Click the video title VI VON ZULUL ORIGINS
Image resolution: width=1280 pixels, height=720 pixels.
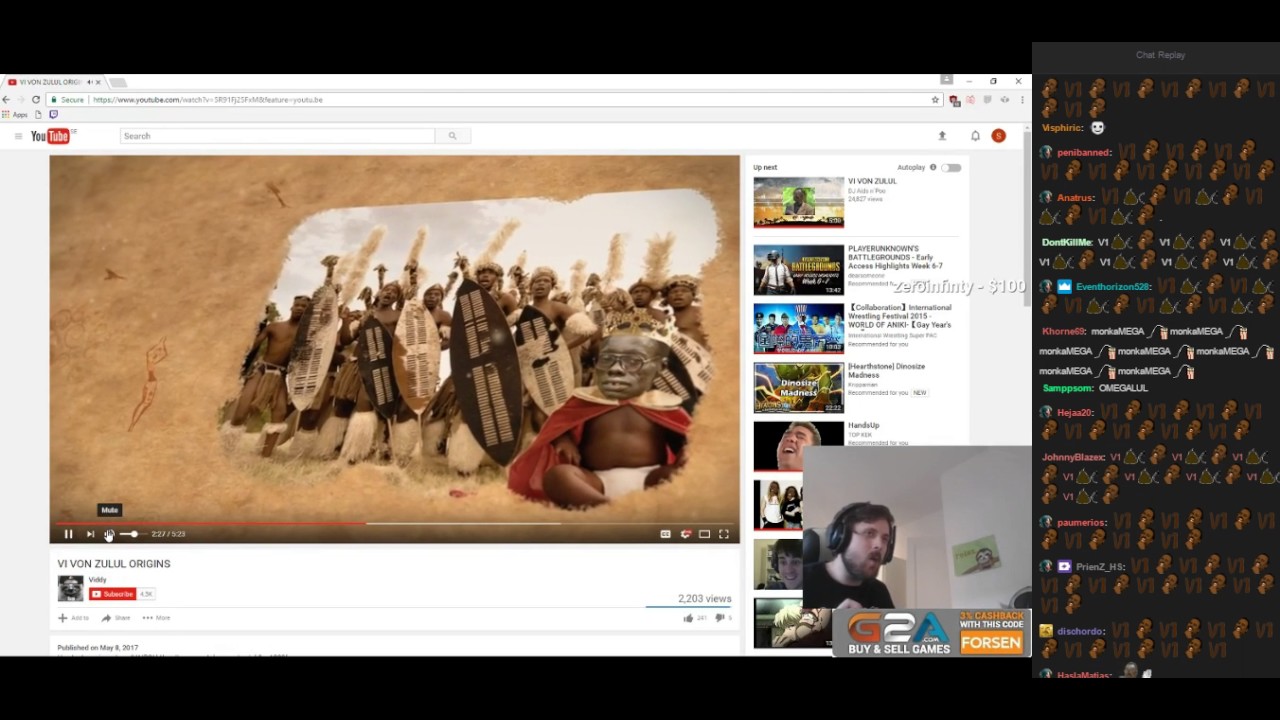[114, 564]
